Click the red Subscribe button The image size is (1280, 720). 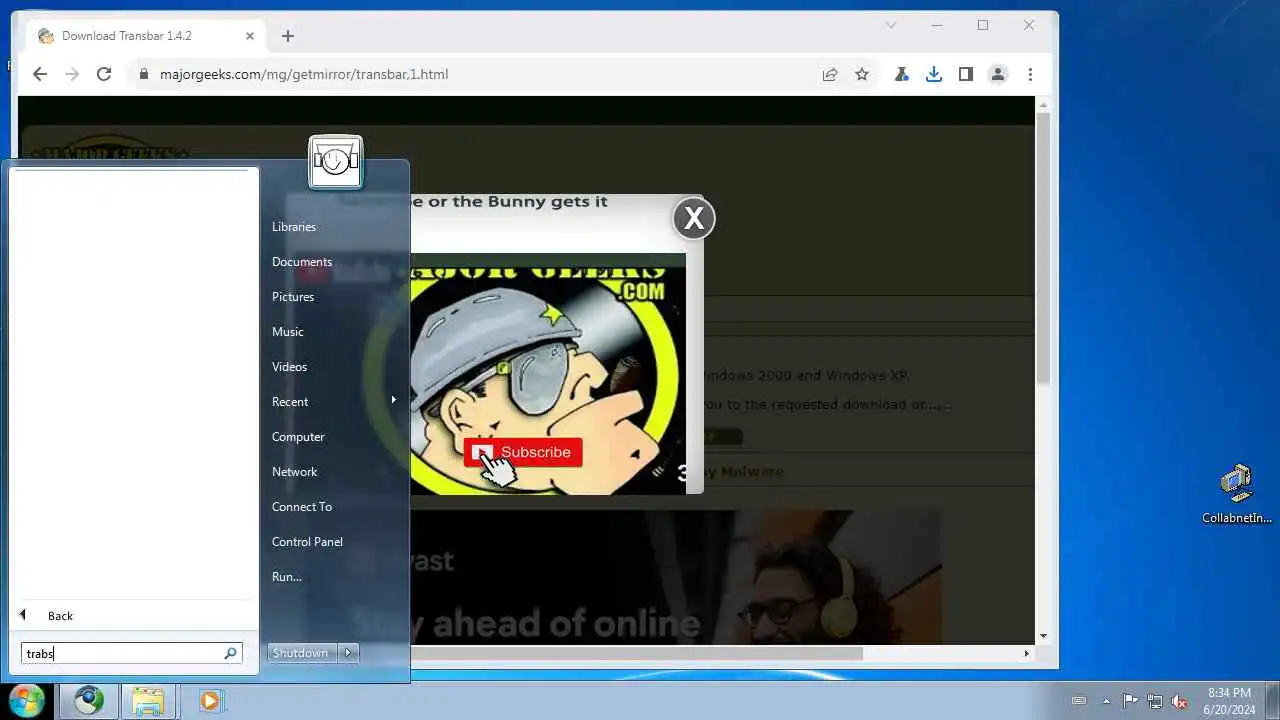(x=523, y=452)
